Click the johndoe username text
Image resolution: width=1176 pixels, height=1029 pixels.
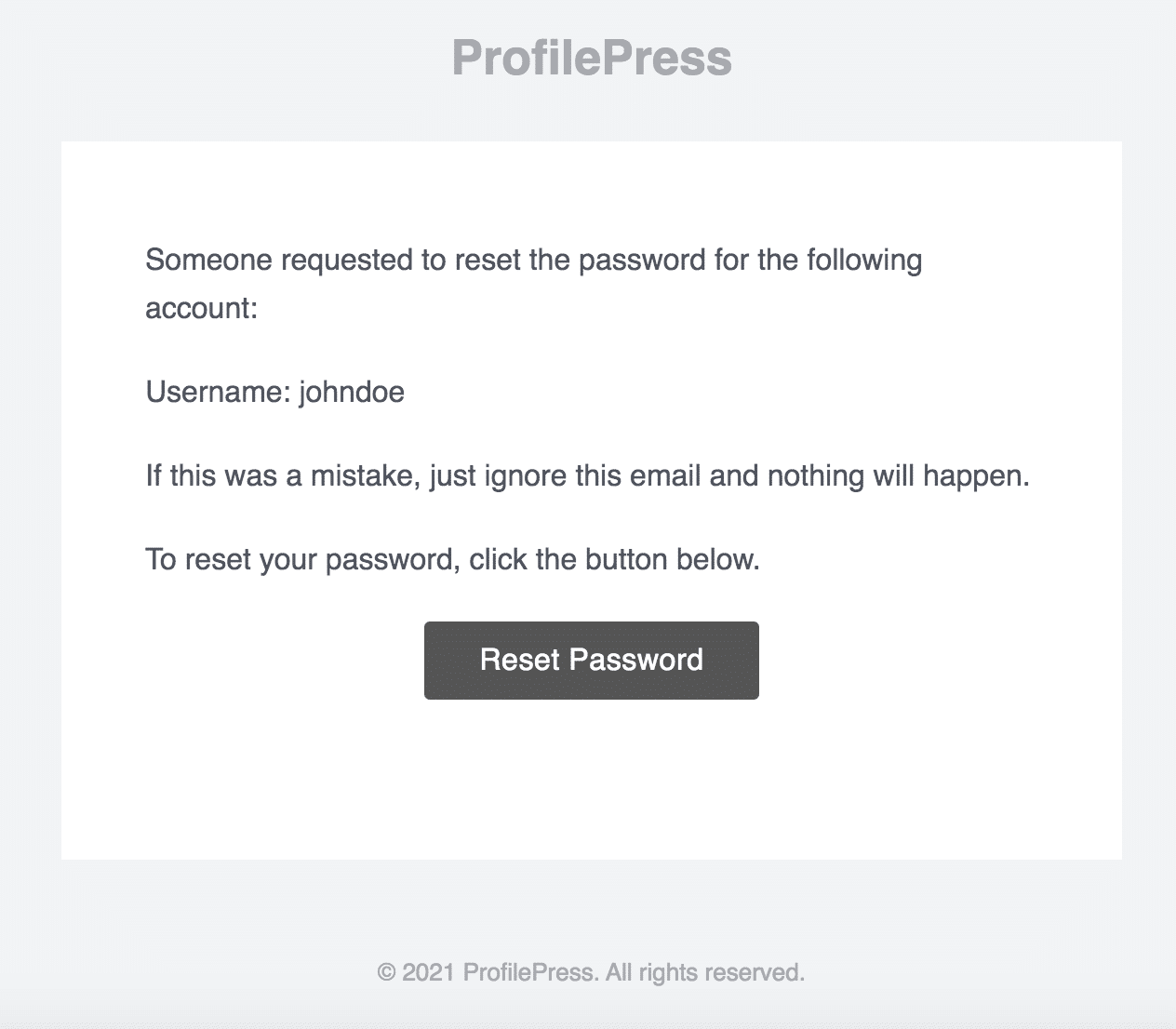[x=352, y=392]
